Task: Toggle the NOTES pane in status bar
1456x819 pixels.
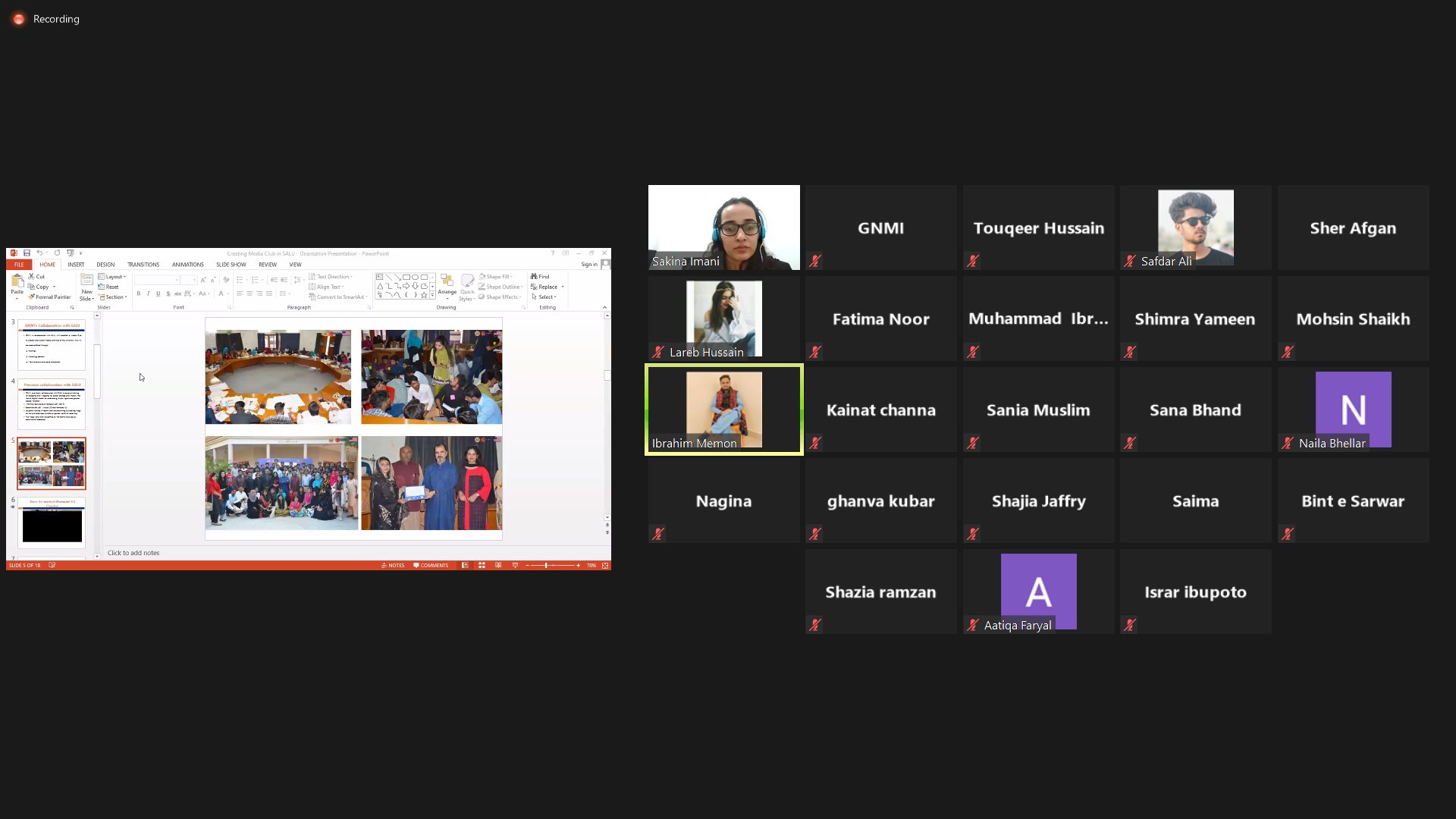Action: click(393, 566)
